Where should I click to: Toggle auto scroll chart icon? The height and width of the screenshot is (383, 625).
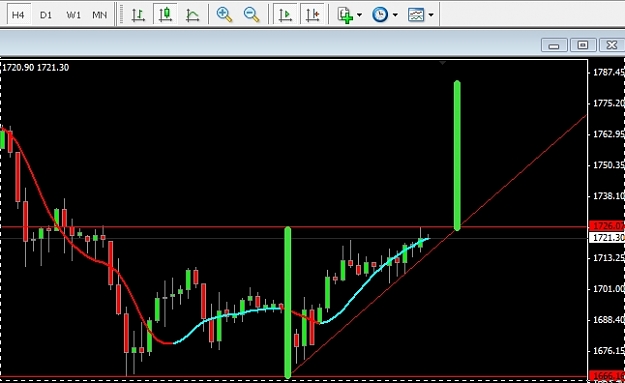tap(285, 15)
